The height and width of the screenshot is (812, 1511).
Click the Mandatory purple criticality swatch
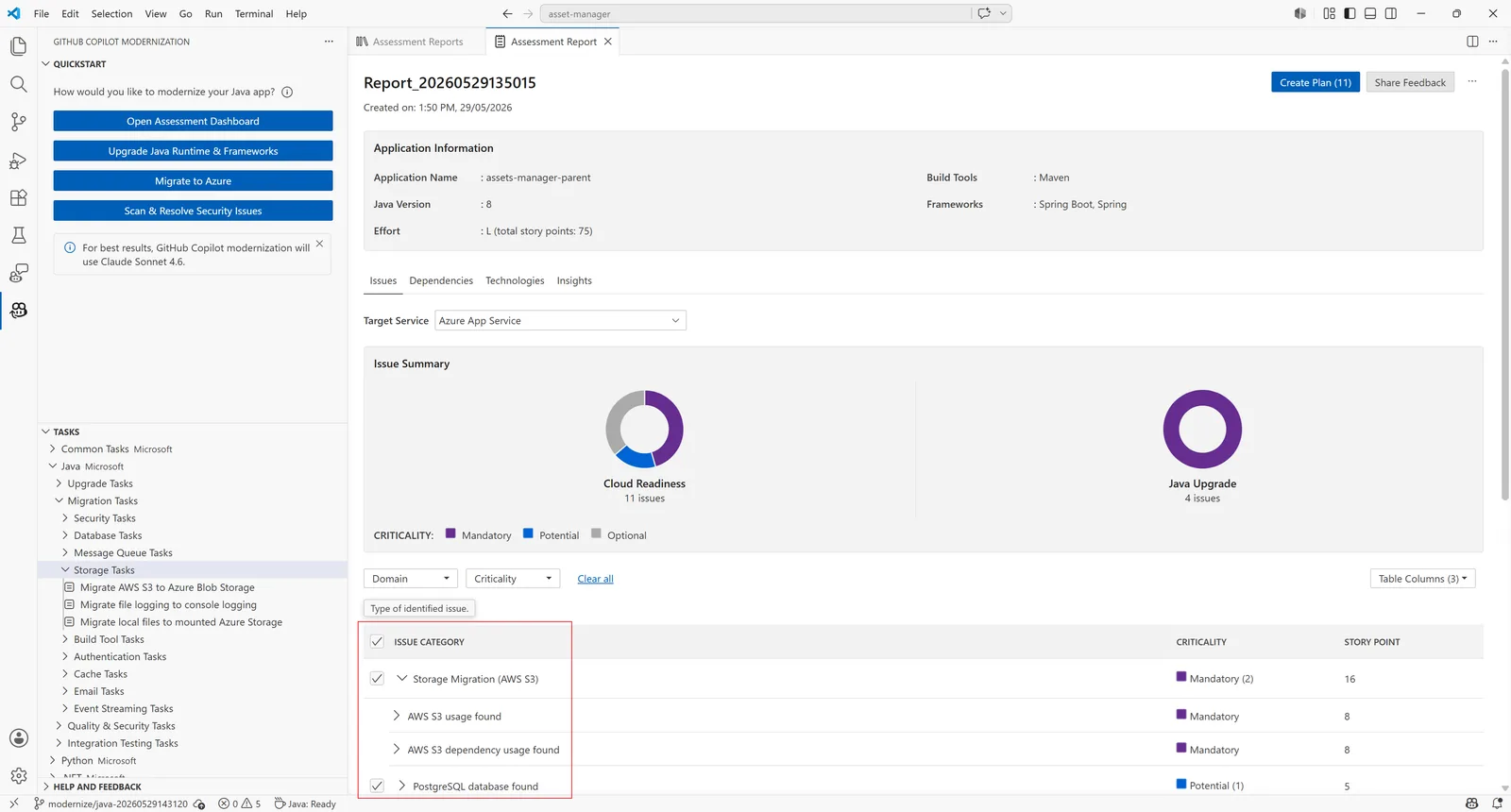coord(450,533)
